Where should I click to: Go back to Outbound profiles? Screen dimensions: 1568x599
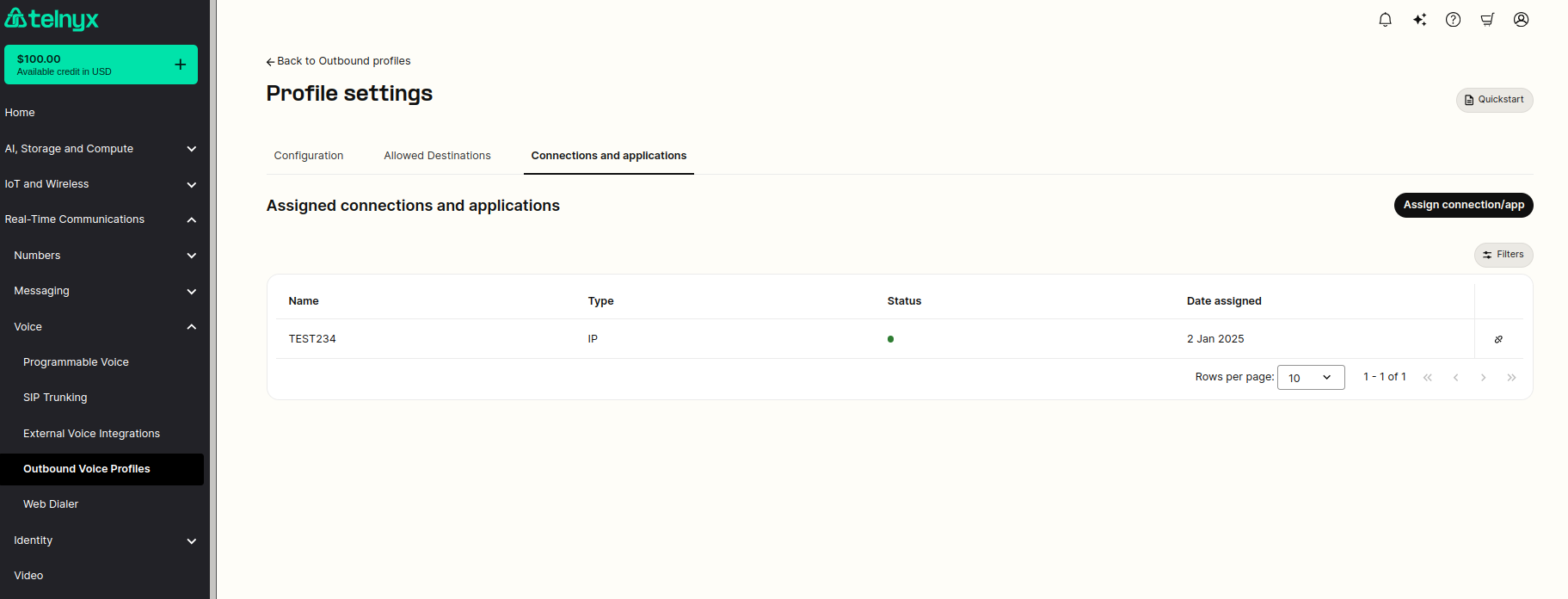pos(338,61)
